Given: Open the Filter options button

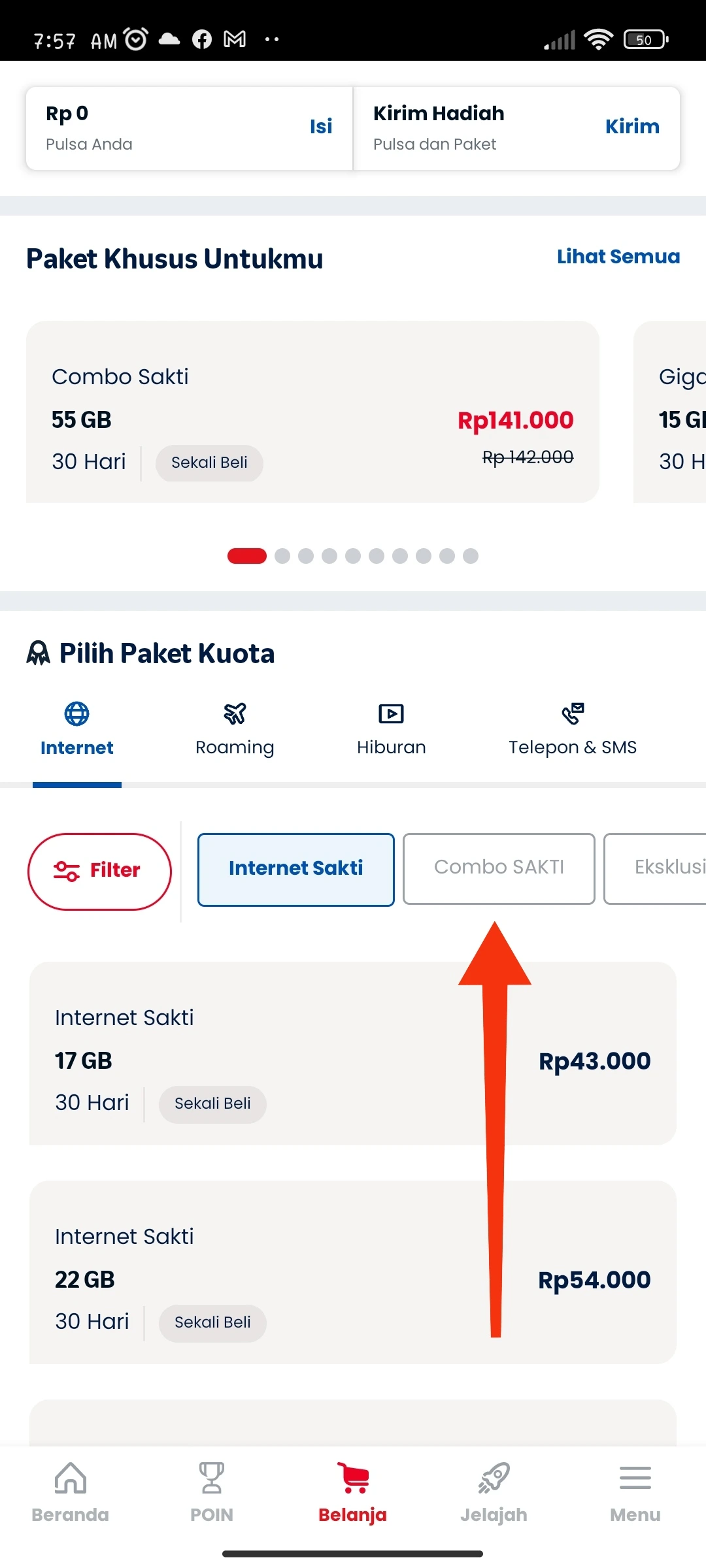Looking at the screenshot, I should tap(99, 872).
